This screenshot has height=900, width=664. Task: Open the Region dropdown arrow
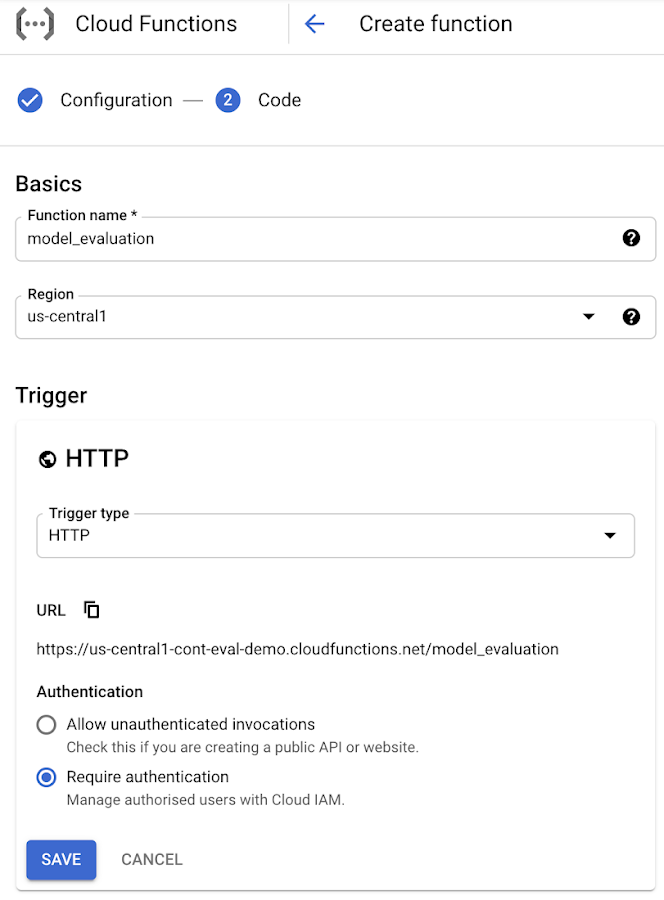tap(589, 316)
